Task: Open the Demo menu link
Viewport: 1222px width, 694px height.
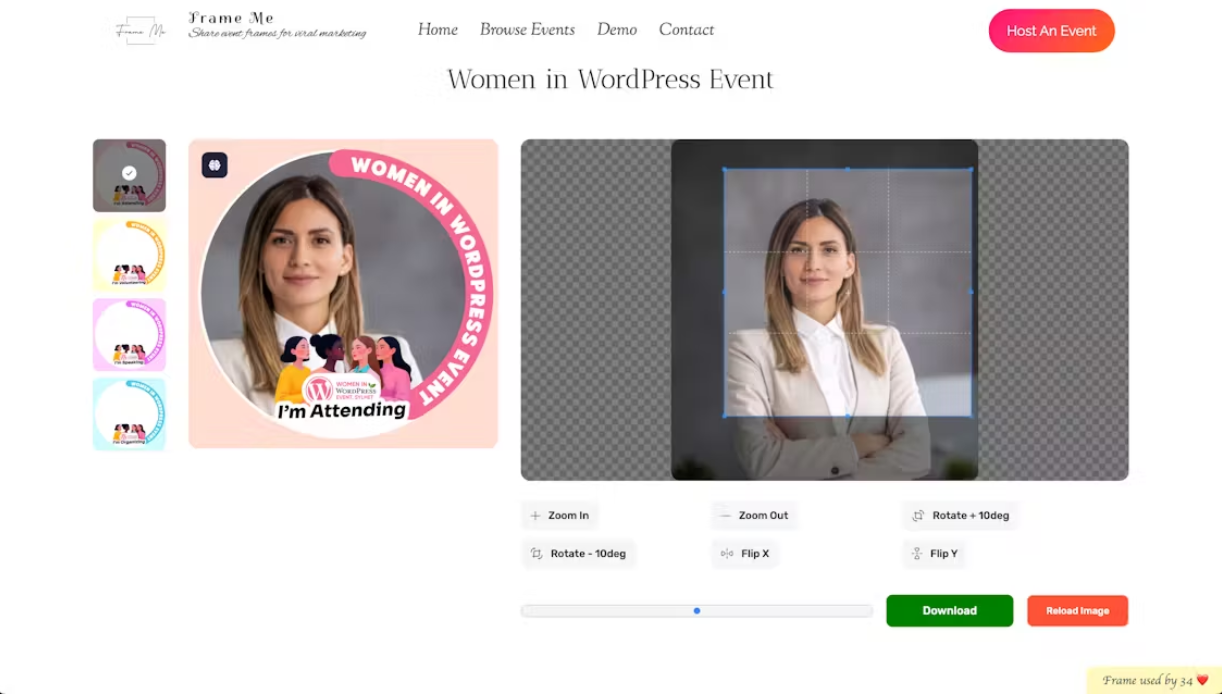Action: tap(617, 30)
